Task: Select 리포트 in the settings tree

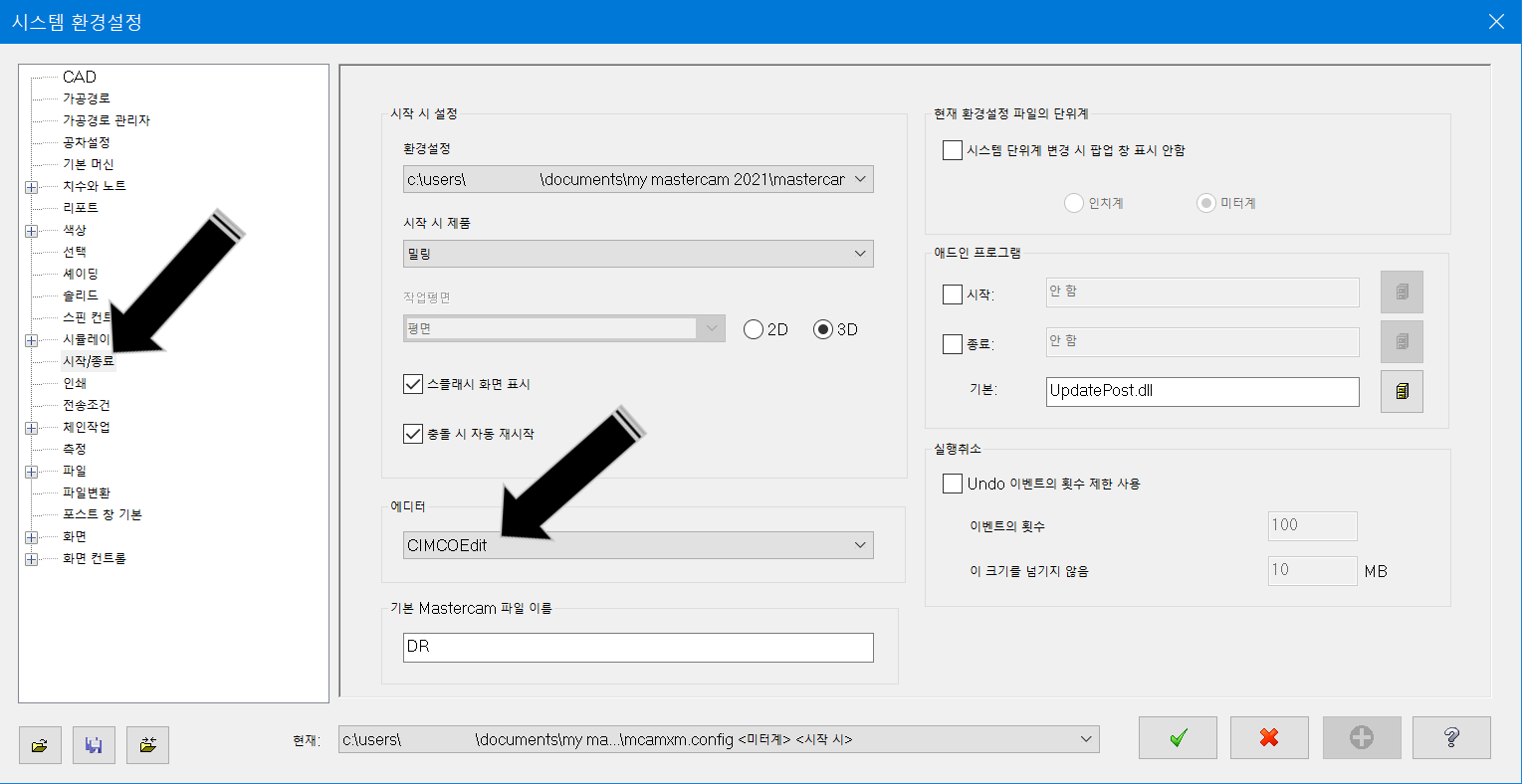Action: tap(81, 208)
